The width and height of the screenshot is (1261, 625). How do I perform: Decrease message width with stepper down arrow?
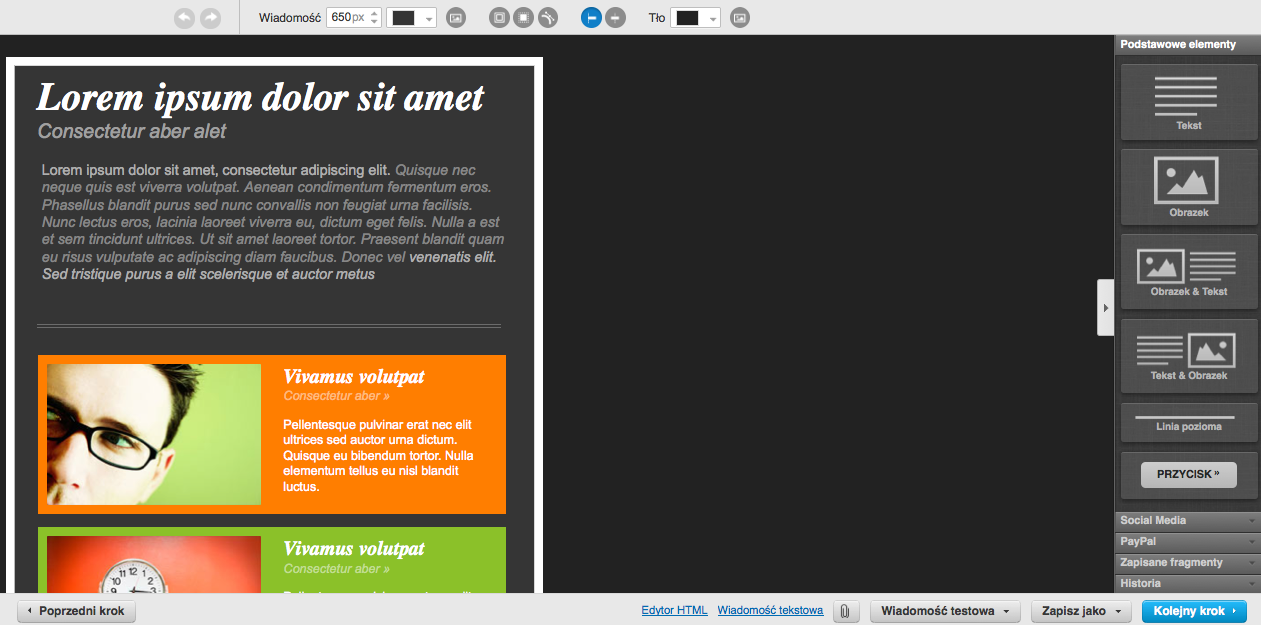click(374, 22)
